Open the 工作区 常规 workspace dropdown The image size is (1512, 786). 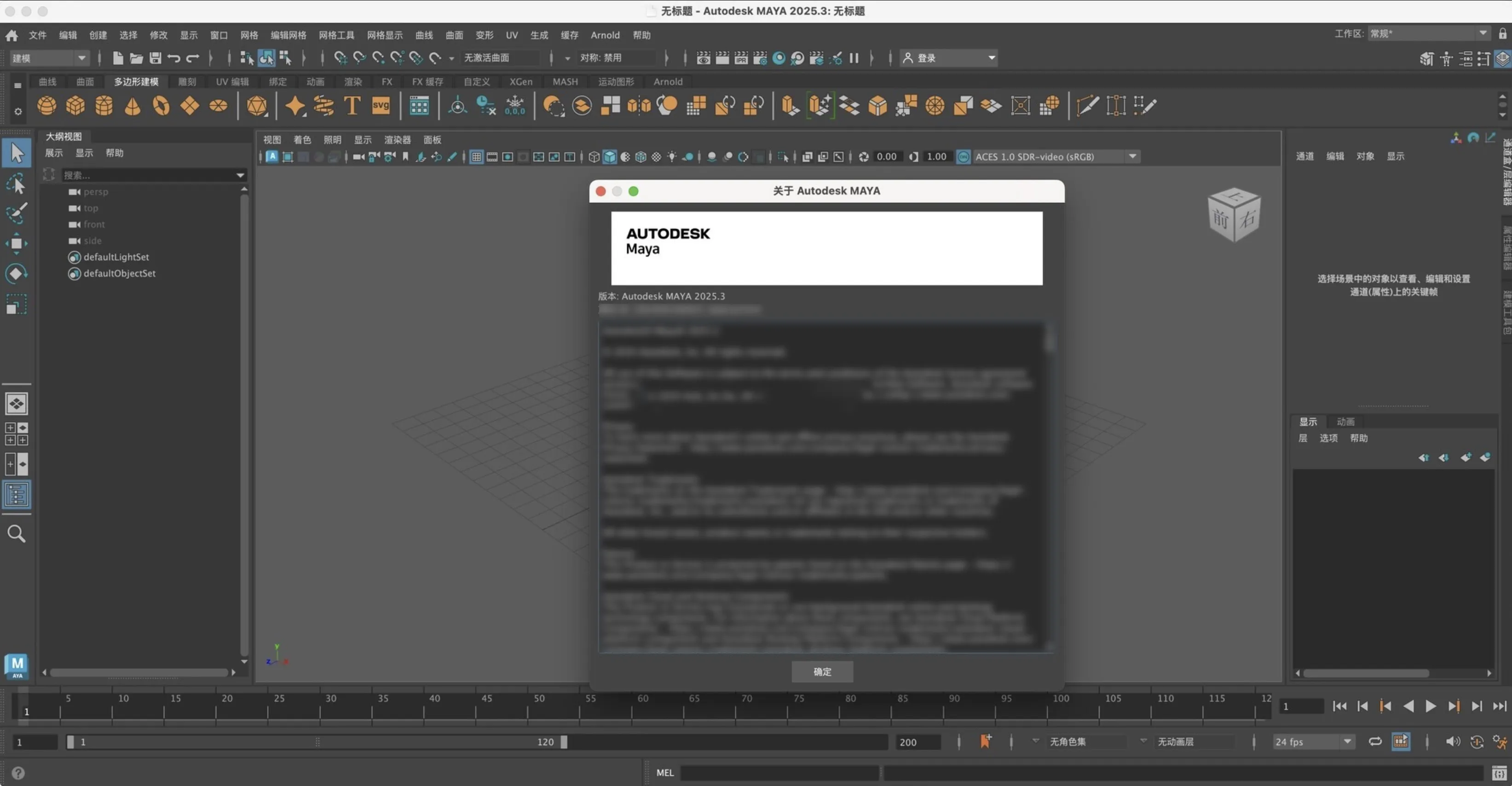coord(1429,34)
